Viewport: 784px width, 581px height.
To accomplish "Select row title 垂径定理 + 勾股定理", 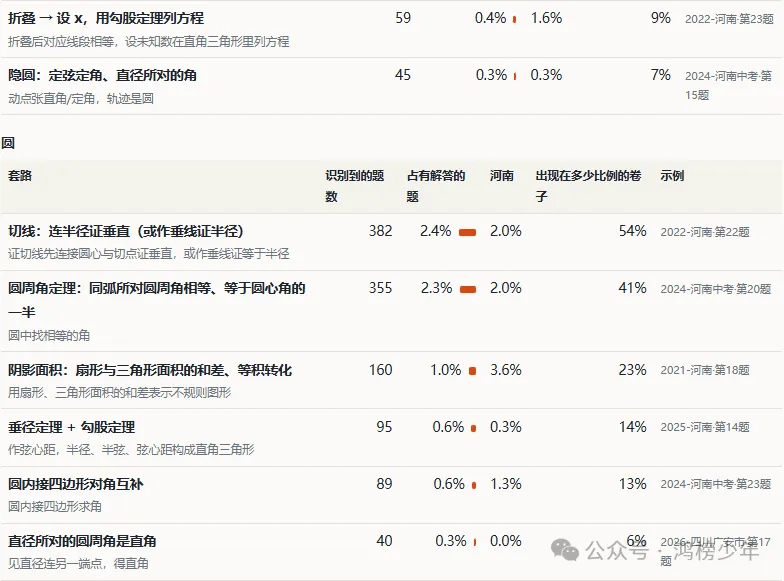I will [72, 427].
